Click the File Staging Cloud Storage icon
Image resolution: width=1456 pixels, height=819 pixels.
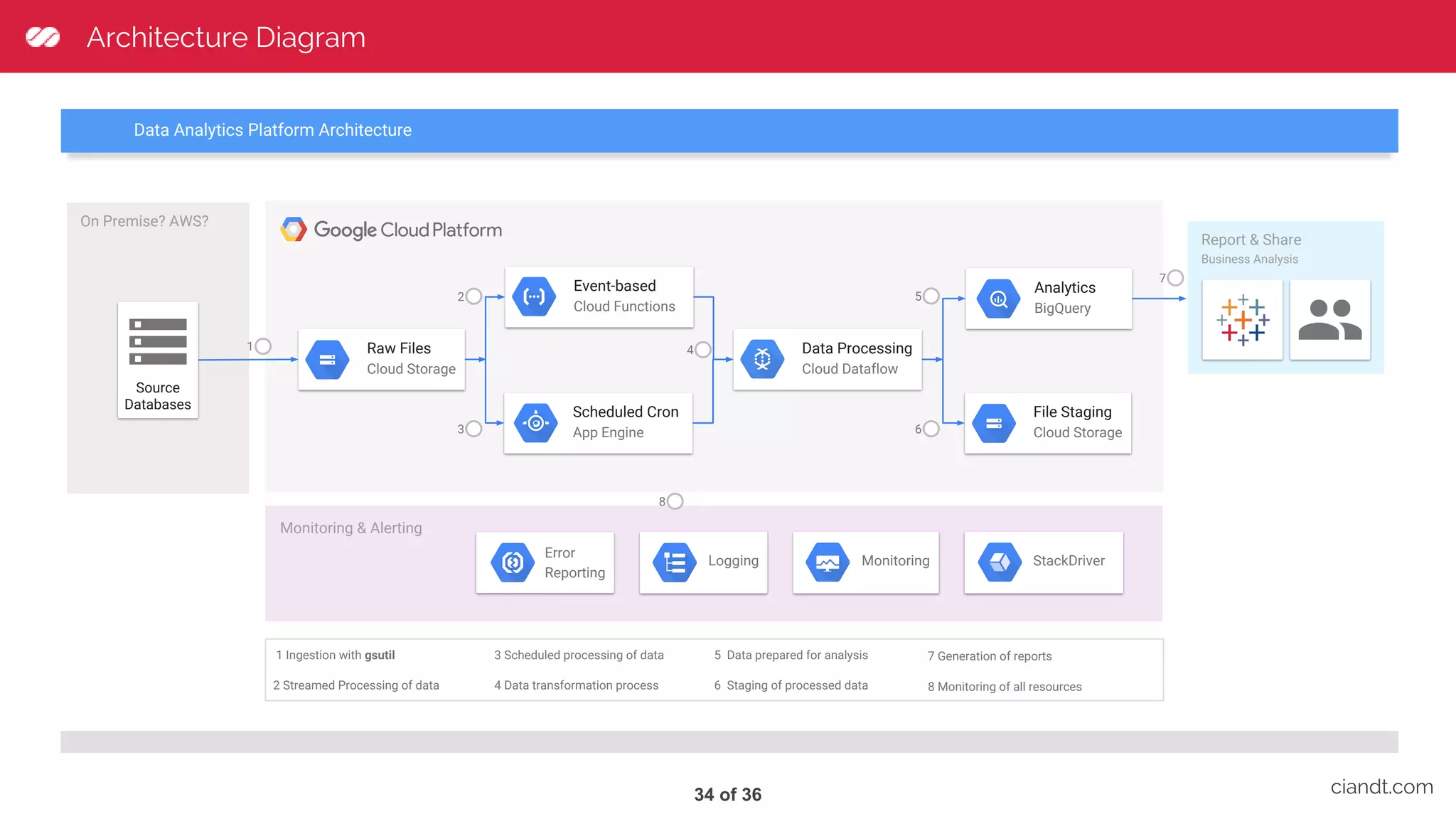point(994,423)
